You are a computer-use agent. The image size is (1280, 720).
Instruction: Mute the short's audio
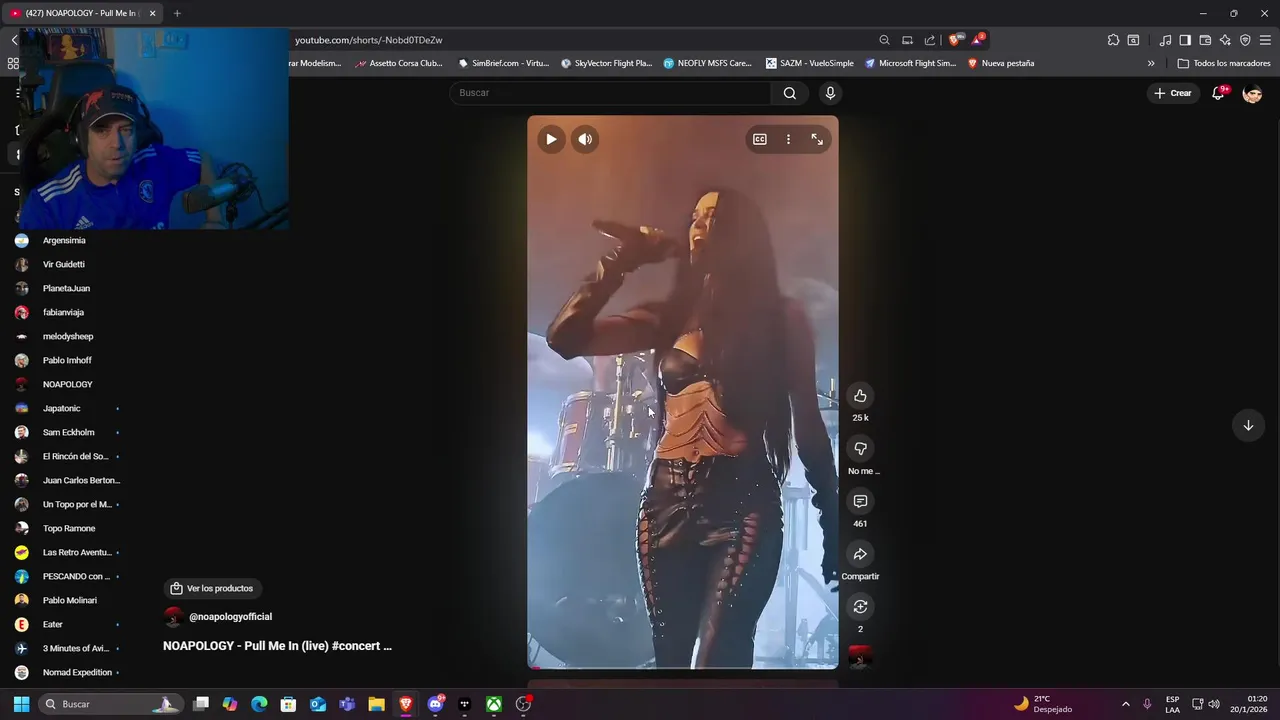(x=585, y=139)
